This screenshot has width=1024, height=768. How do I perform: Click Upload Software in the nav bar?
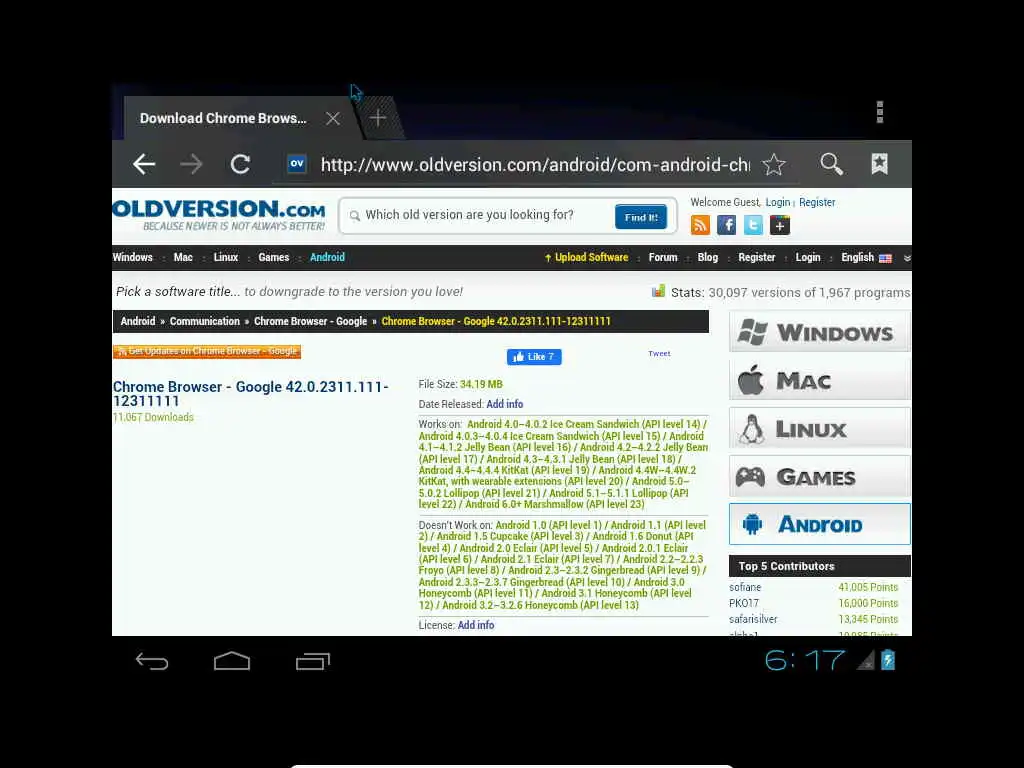click(x=586, y=257)
